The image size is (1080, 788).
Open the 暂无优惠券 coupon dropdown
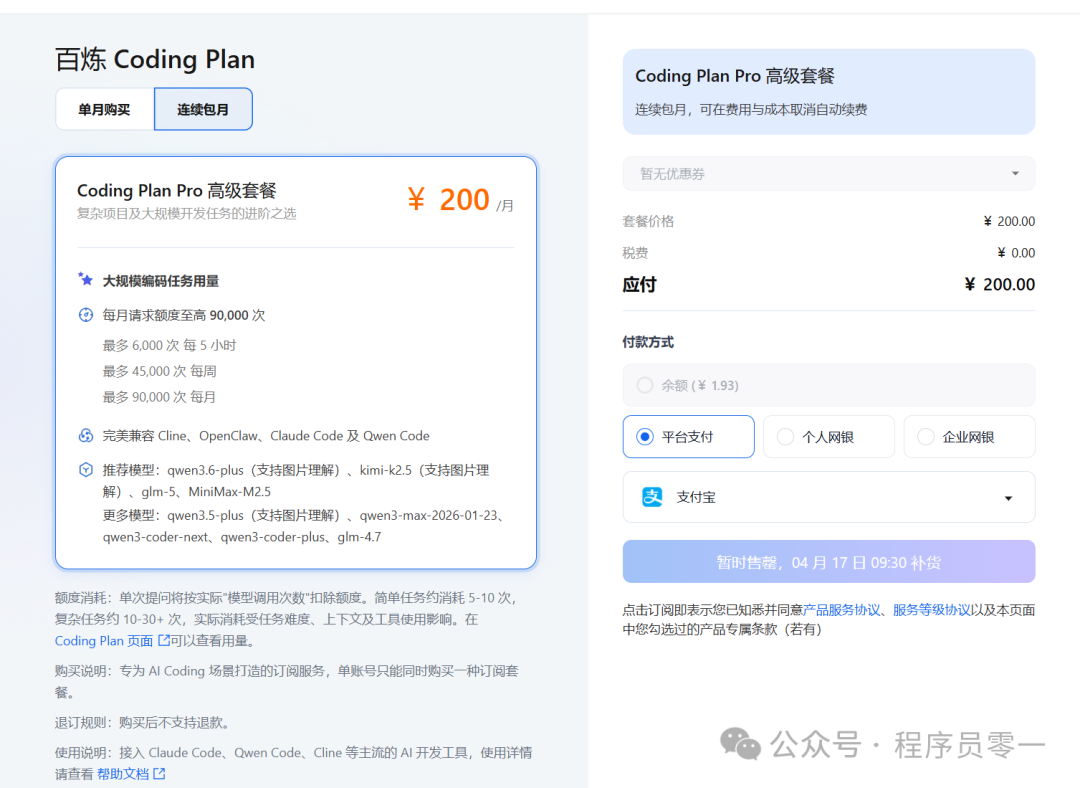[829, 174]
